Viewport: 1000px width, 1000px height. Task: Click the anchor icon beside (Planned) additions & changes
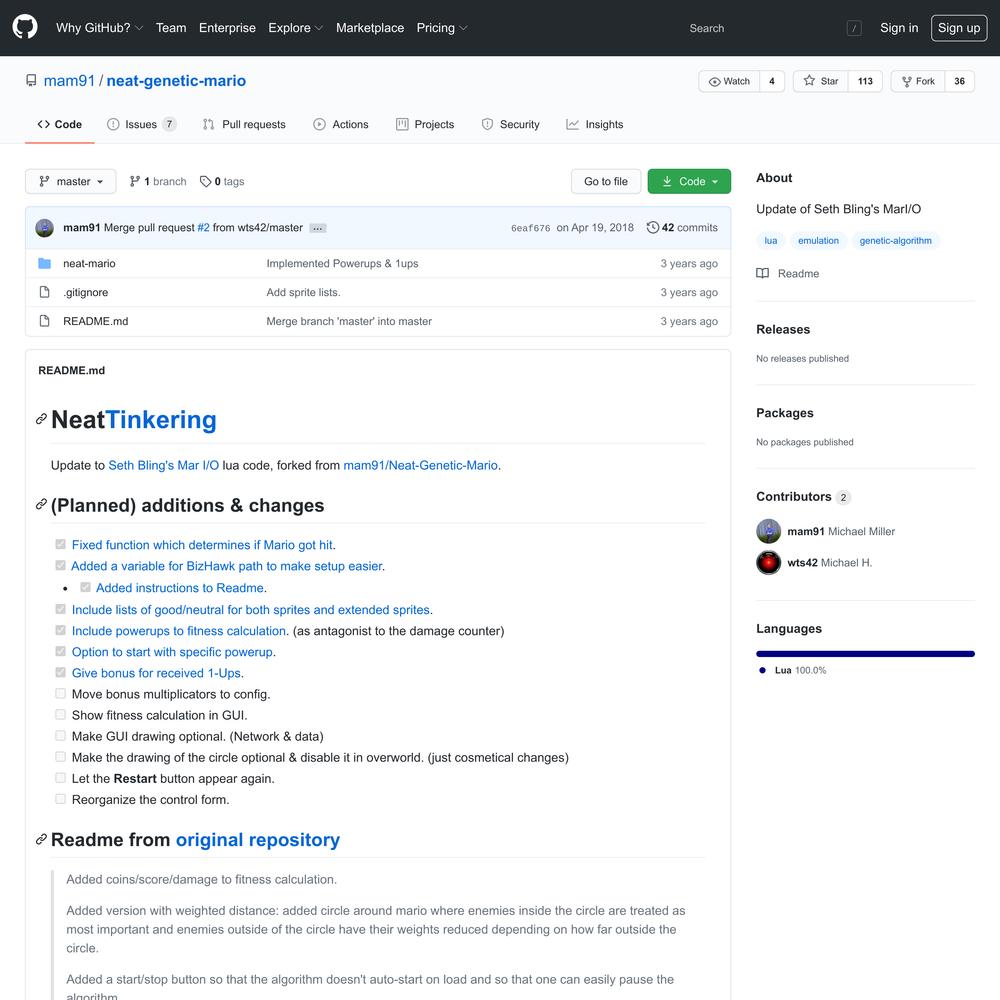[x=41, y=504]
